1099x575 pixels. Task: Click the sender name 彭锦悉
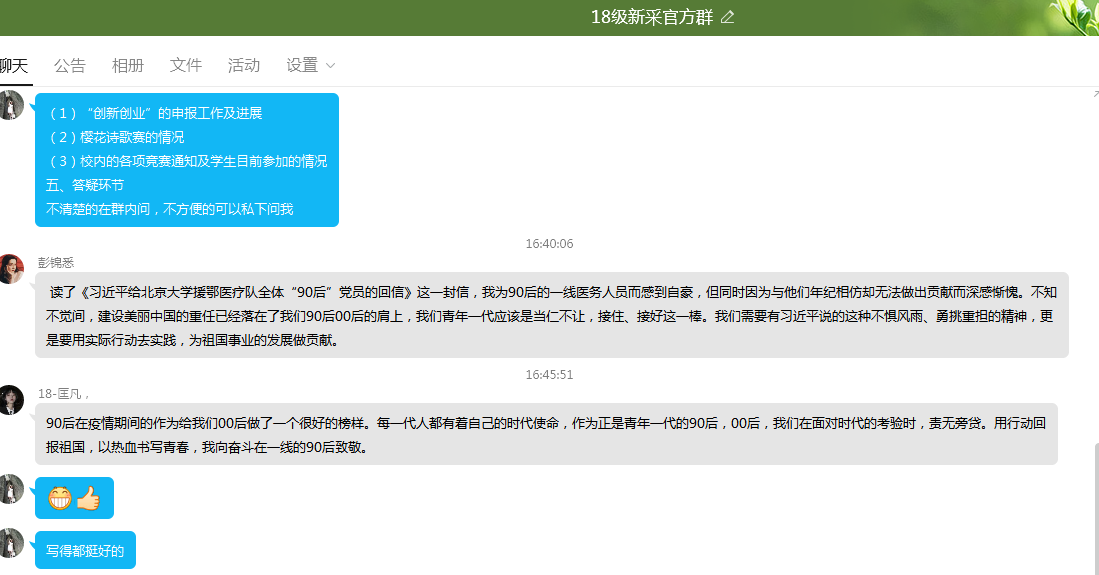pos(56,262)
